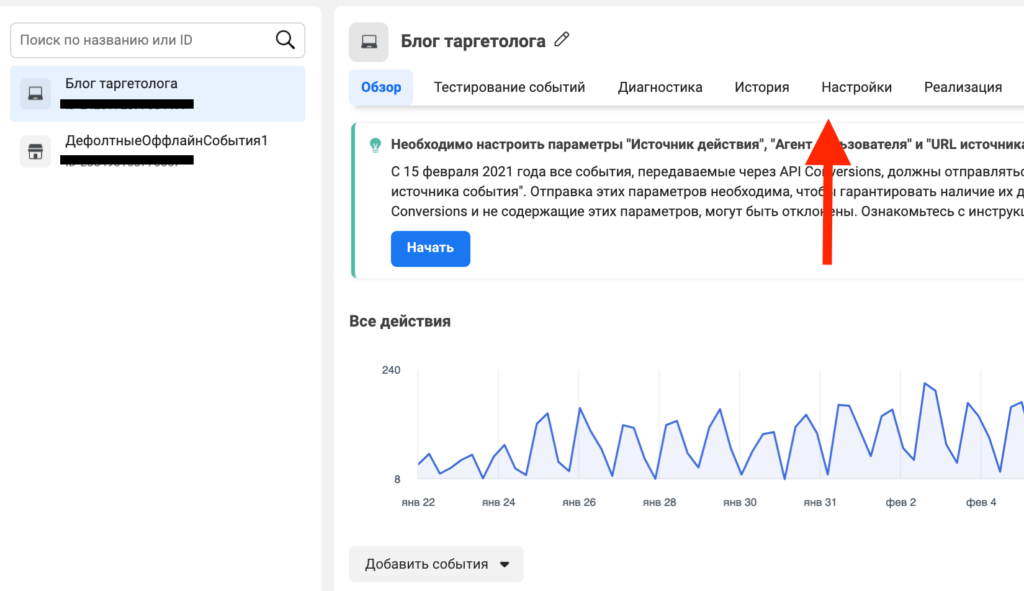Screen dimensions: 1024x591
Task: Select ДефолтныеОффлайнСобытия1 name in the source list
Action: pyautogui.click(x=166, y=140)
